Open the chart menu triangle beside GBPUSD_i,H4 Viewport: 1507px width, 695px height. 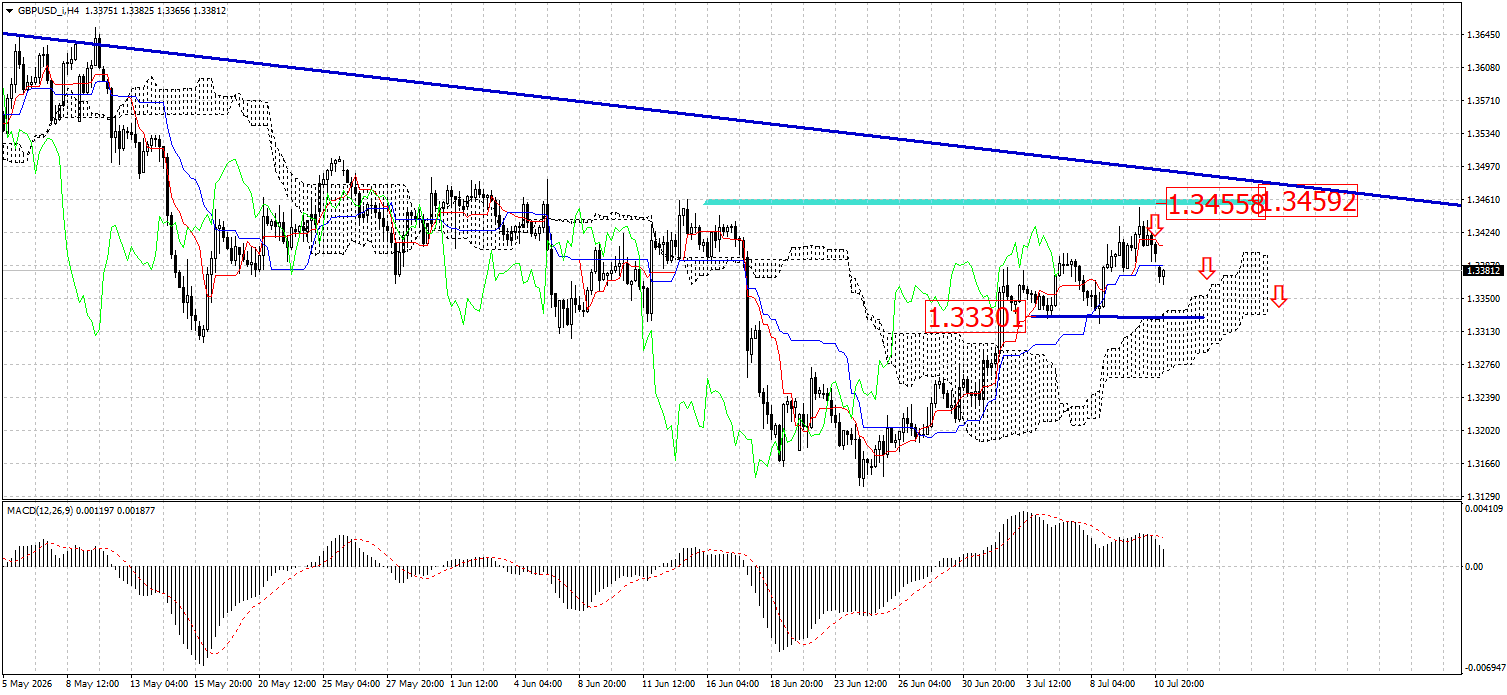(x=9, y=8)
